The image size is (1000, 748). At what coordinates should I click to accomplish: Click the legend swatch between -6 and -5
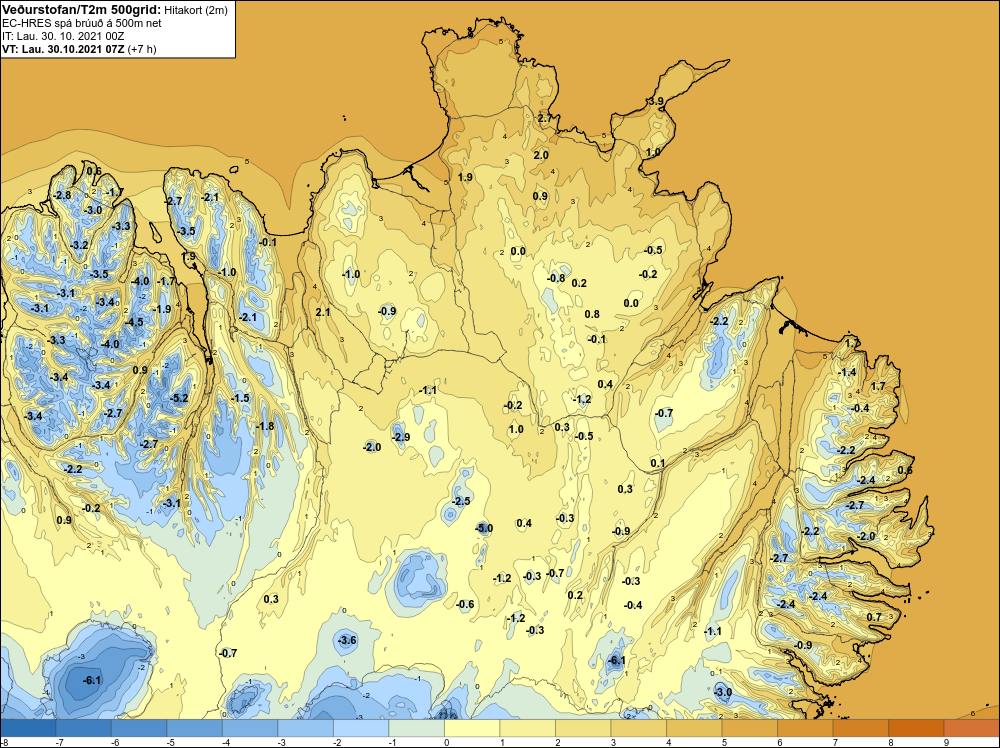[x=139, y=728]
